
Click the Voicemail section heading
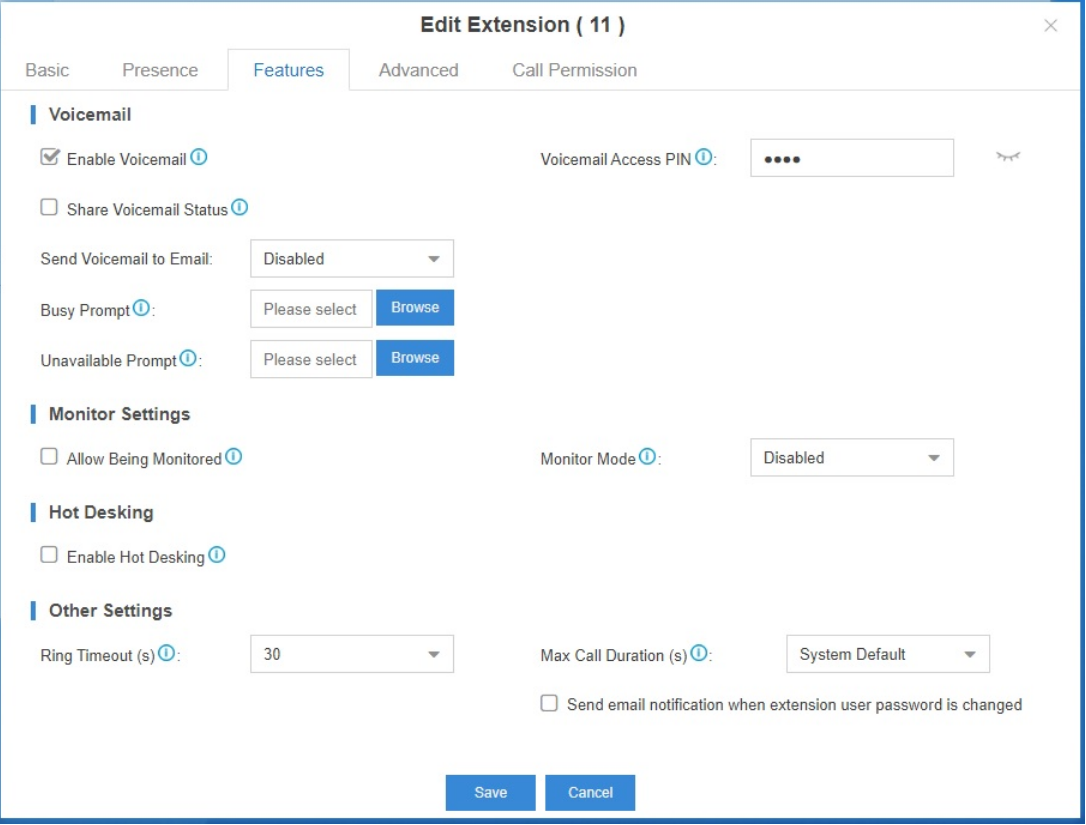pyautogui.click(x=89, y=114)
